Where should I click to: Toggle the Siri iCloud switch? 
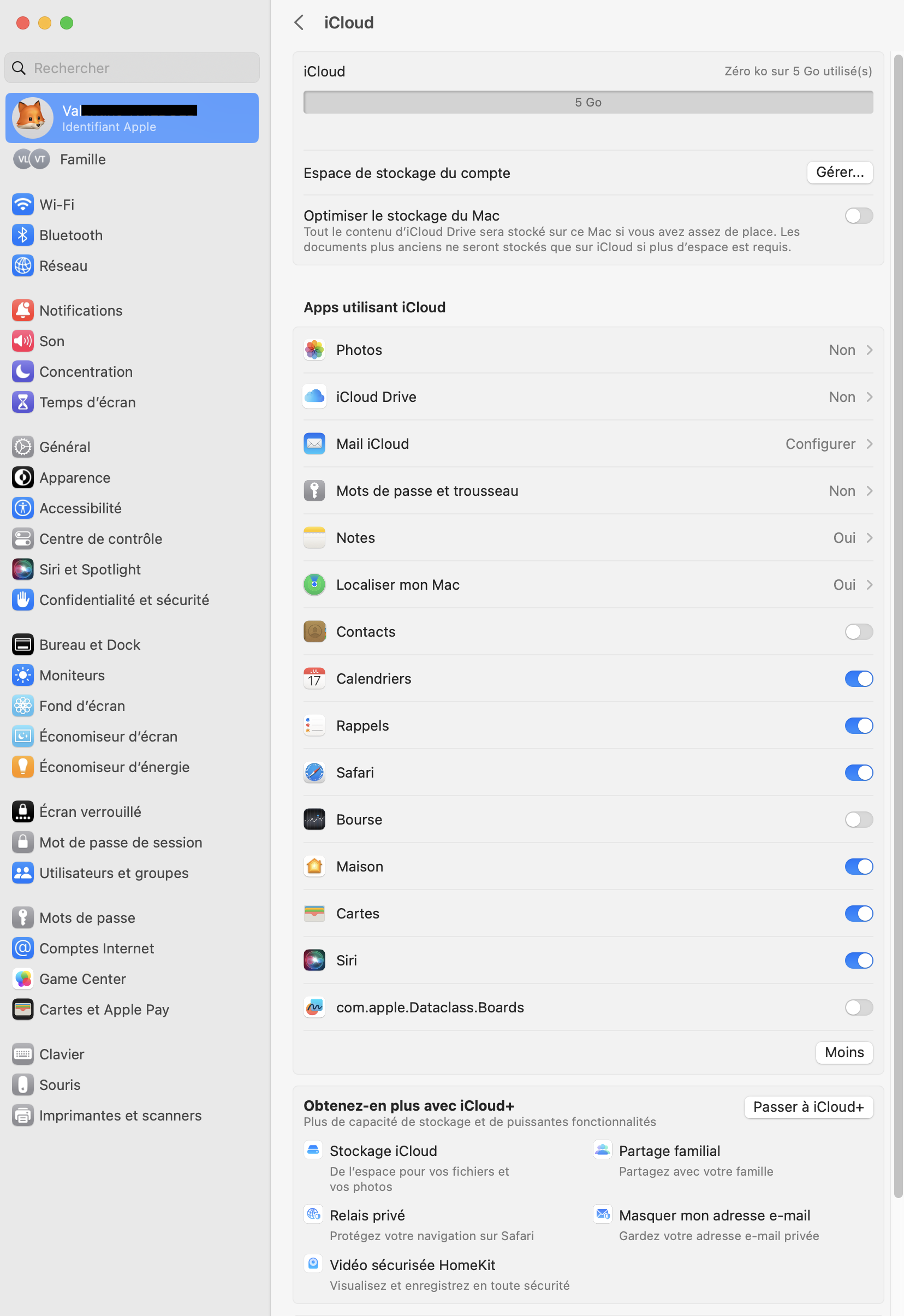tap(859, 961)
